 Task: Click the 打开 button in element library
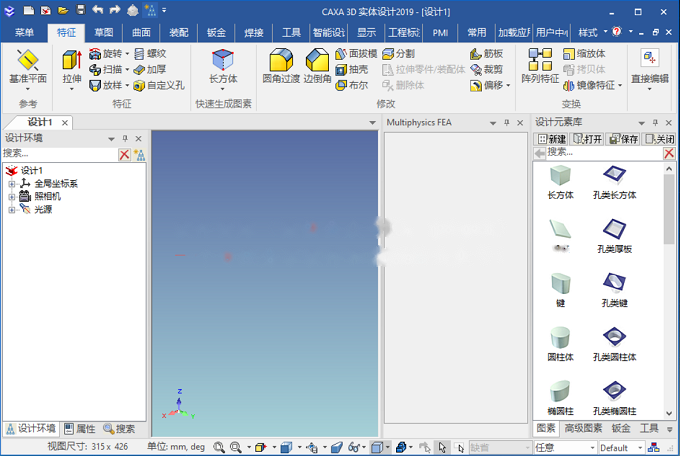587,139
